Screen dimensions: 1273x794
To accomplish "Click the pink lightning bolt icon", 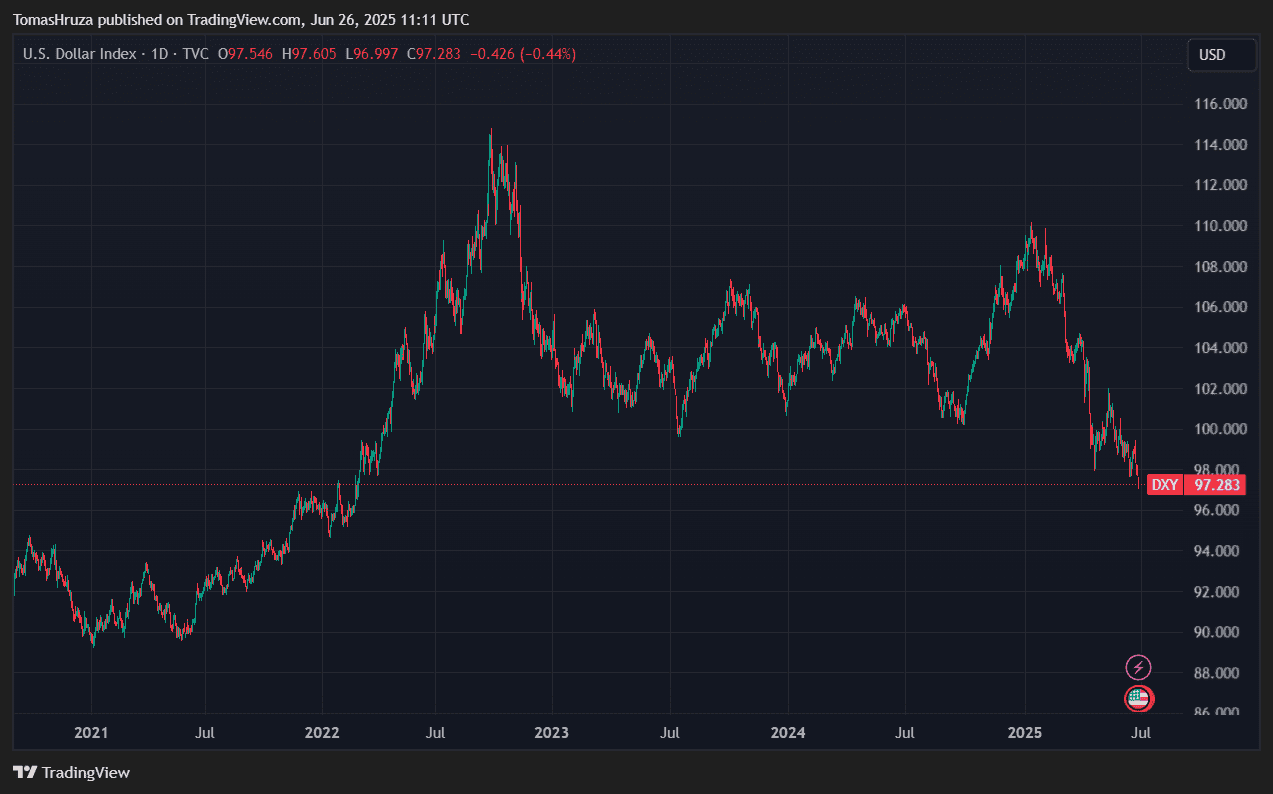I will pos(1138,667).
